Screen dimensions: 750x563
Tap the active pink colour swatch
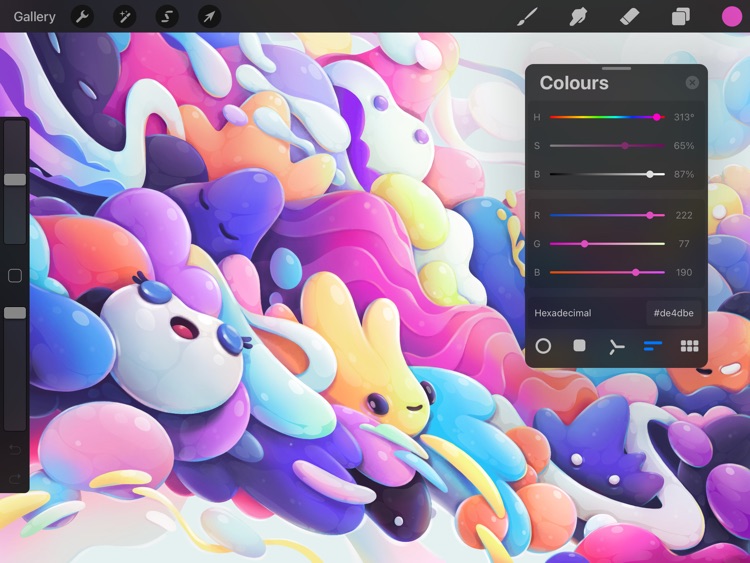pos(731,16)
